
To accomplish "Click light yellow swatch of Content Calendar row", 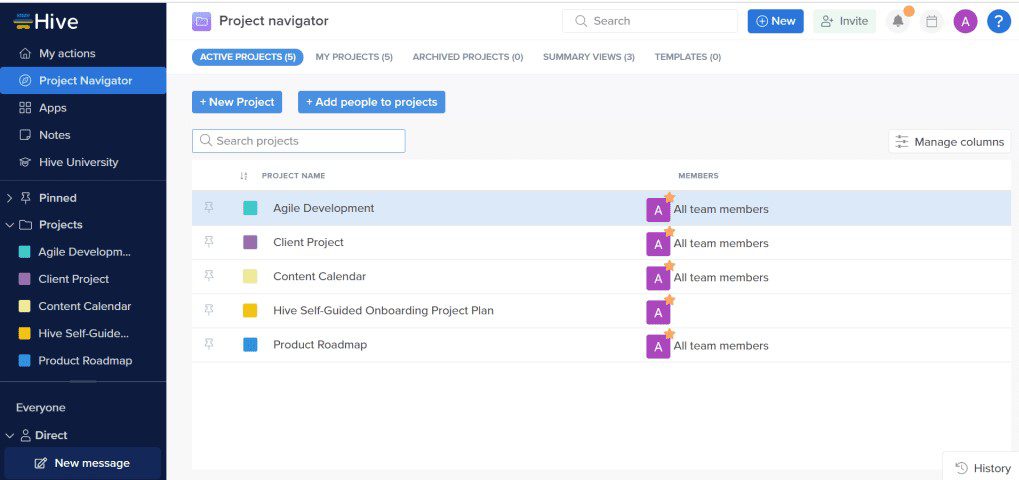I will [250, 277].
